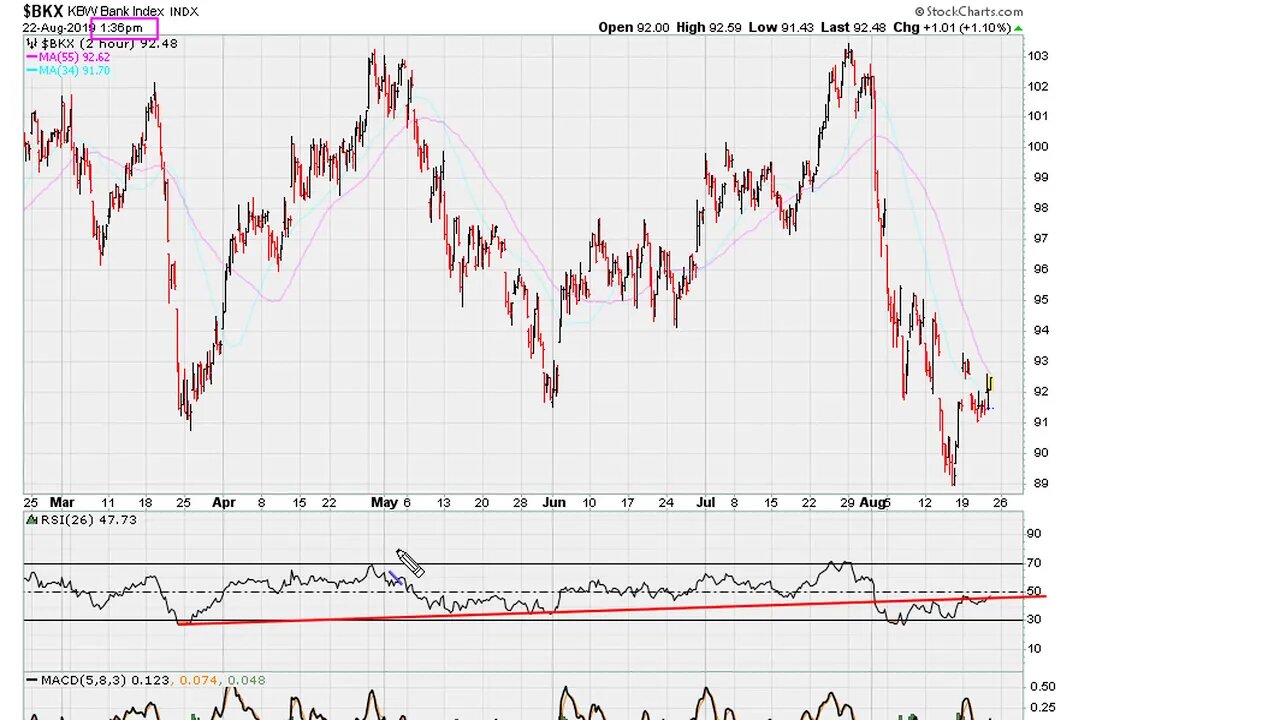Click the green MACD histogram value '0.048'

(246, 681)
